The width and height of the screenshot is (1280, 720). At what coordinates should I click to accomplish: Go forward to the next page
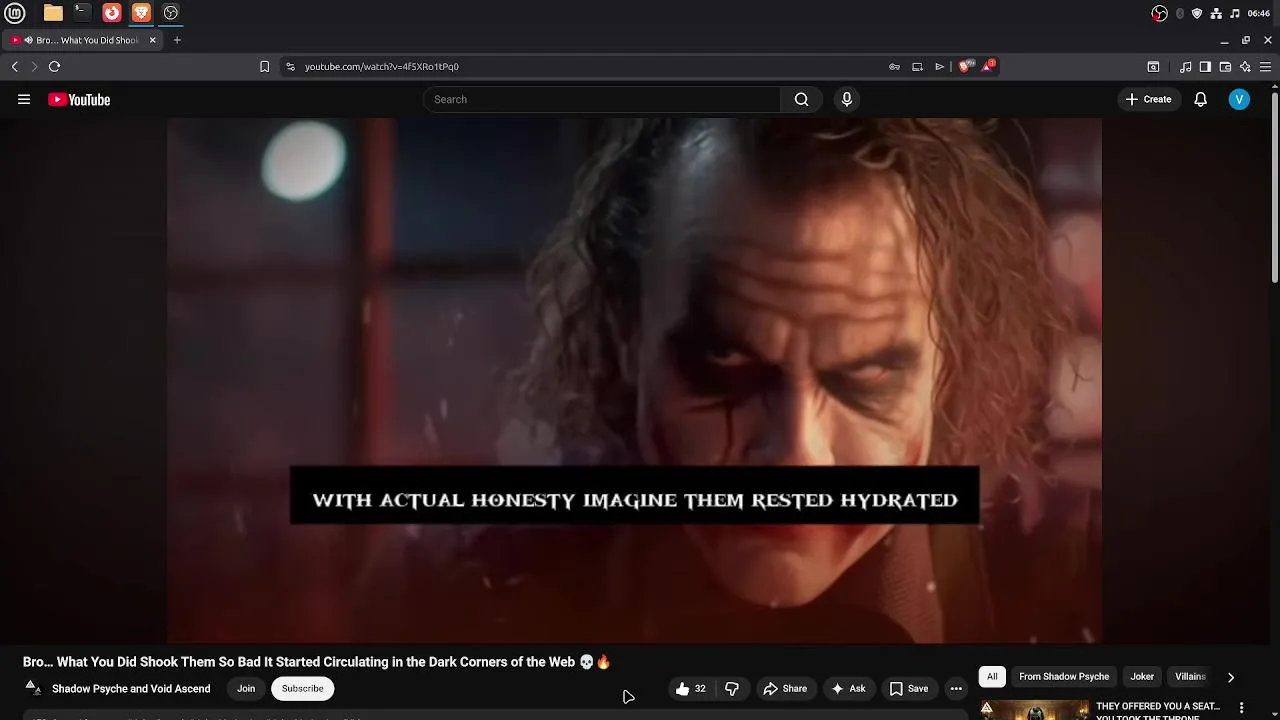click(x=34, y=66)
